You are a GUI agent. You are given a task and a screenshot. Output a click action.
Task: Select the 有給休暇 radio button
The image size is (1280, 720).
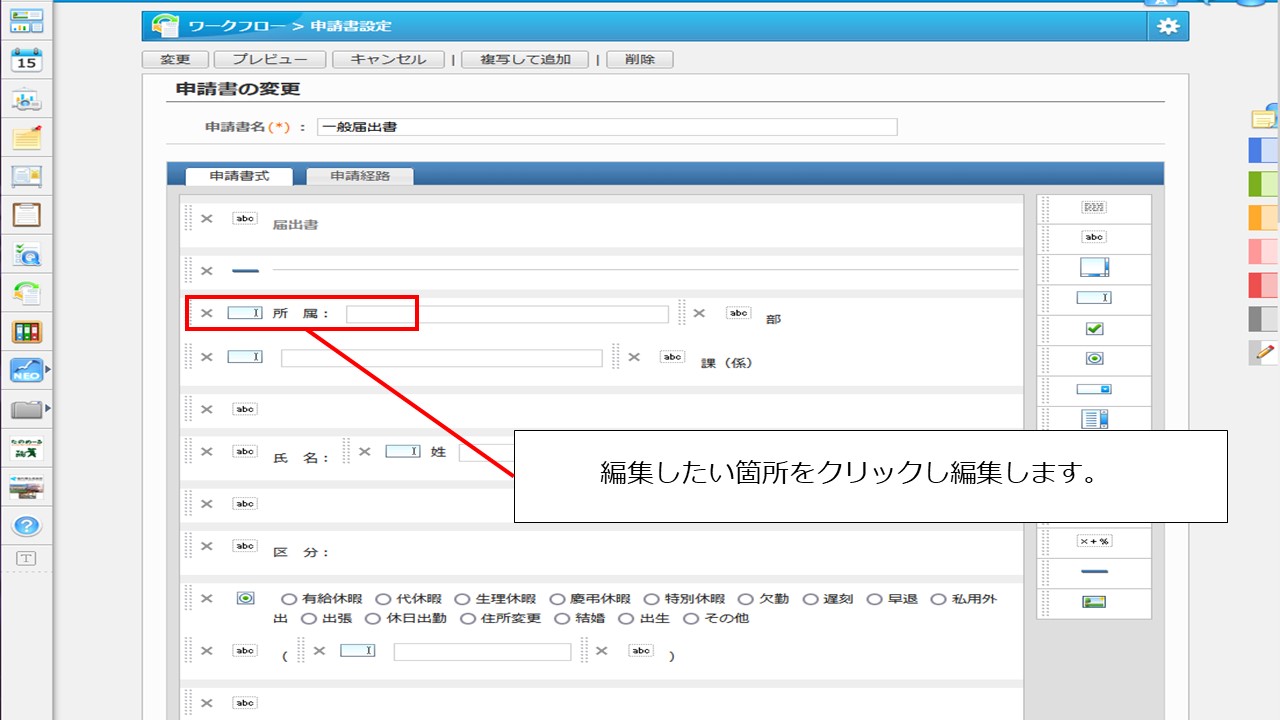[289, 599]
